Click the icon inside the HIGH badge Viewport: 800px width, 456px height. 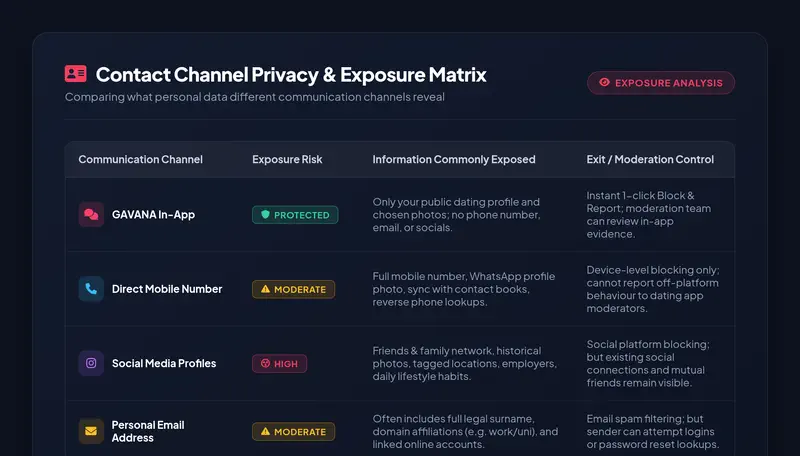[265, 364]
